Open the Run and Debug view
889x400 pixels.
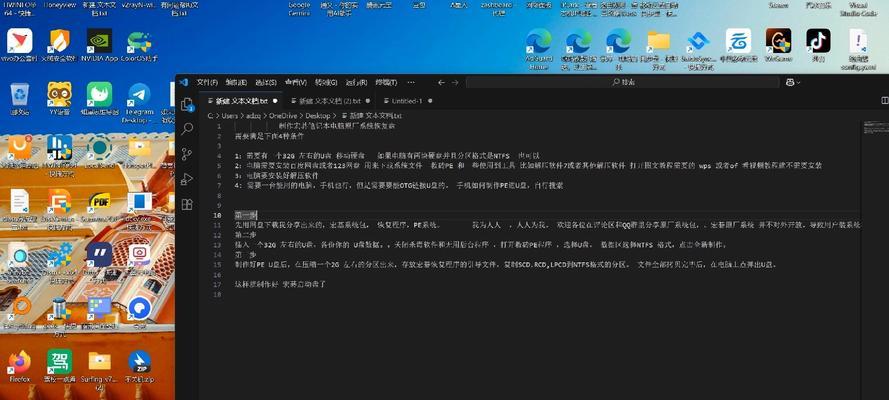coord(187,180)
